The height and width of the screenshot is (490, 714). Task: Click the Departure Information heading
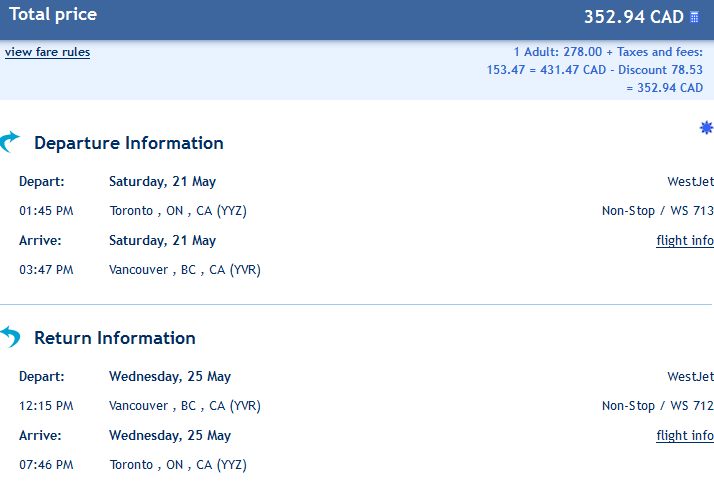(x=129, y=143)
